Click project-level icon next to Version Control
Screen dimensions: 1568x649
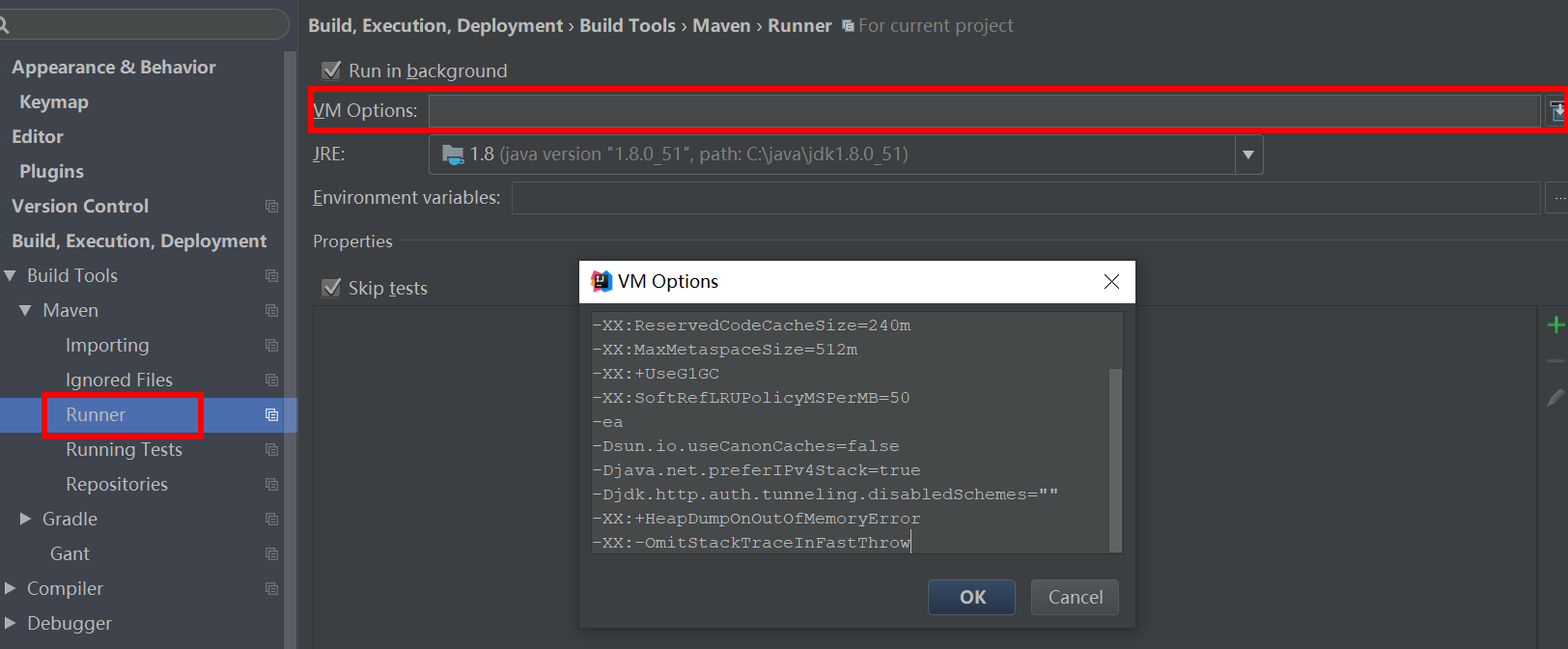click(271, 206)
